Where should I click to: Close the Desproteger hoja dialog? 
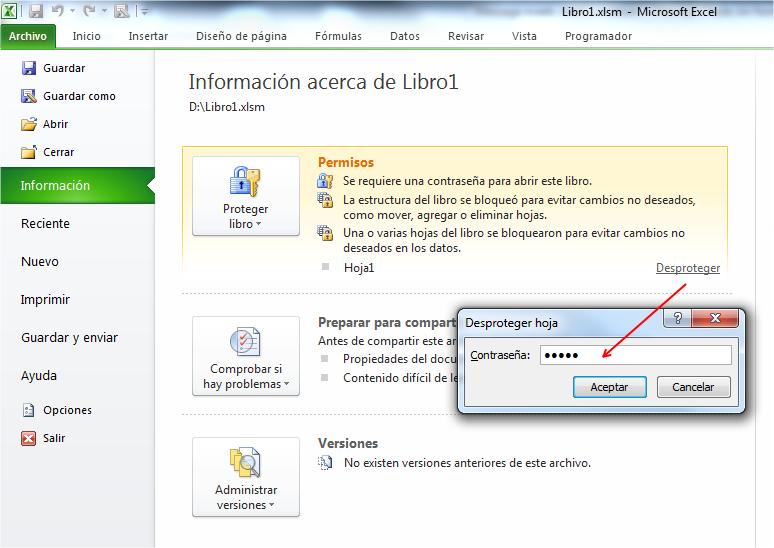point(715,318)
